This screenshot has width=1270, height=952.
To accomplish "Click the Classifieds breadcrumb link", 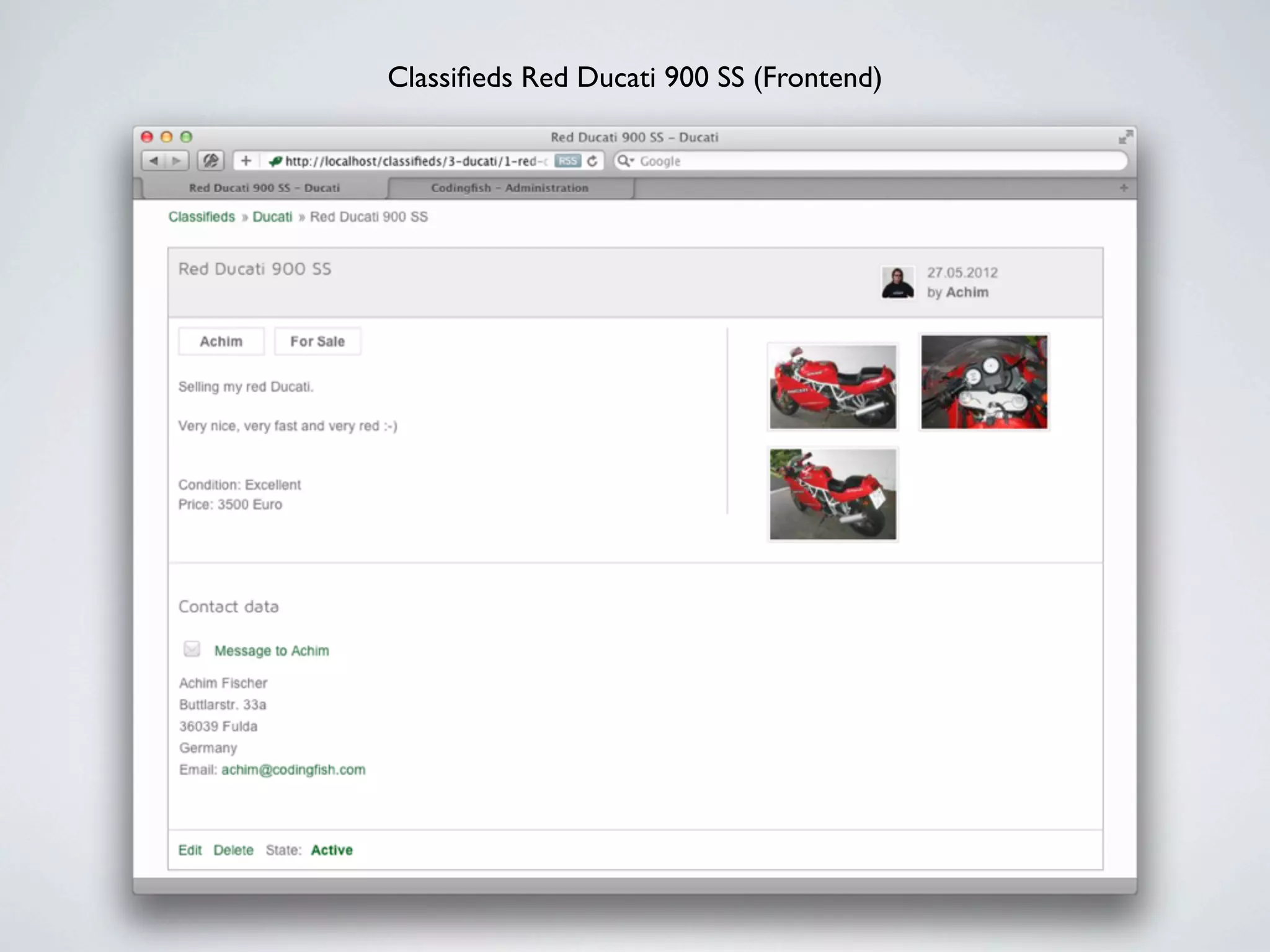I will pyautogui.click(x=202, y=217).
